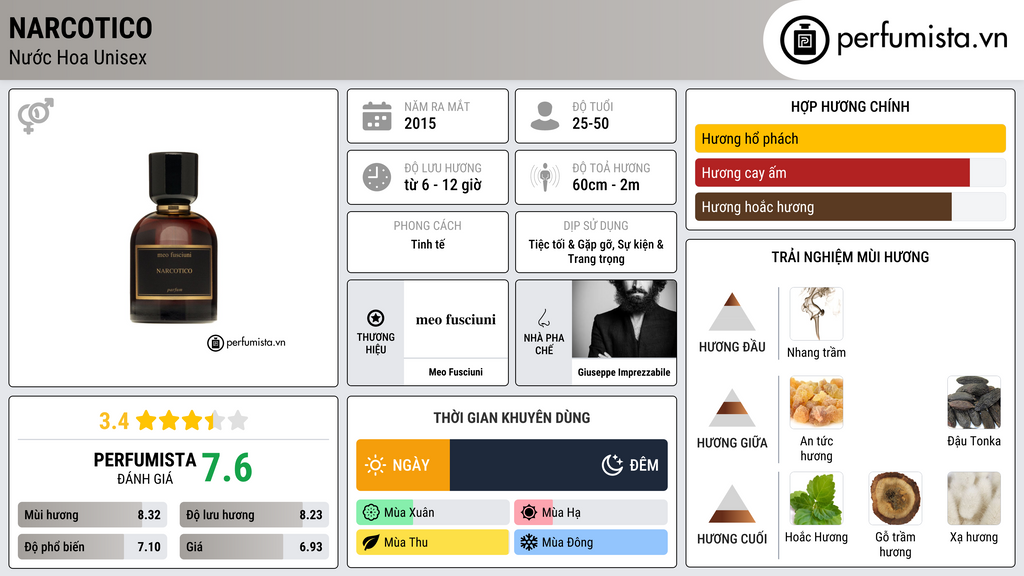Screen dimensions: 1024x576
Task: Click the Độ lưu hương 8.23 score bar
Action: point(254,515)
